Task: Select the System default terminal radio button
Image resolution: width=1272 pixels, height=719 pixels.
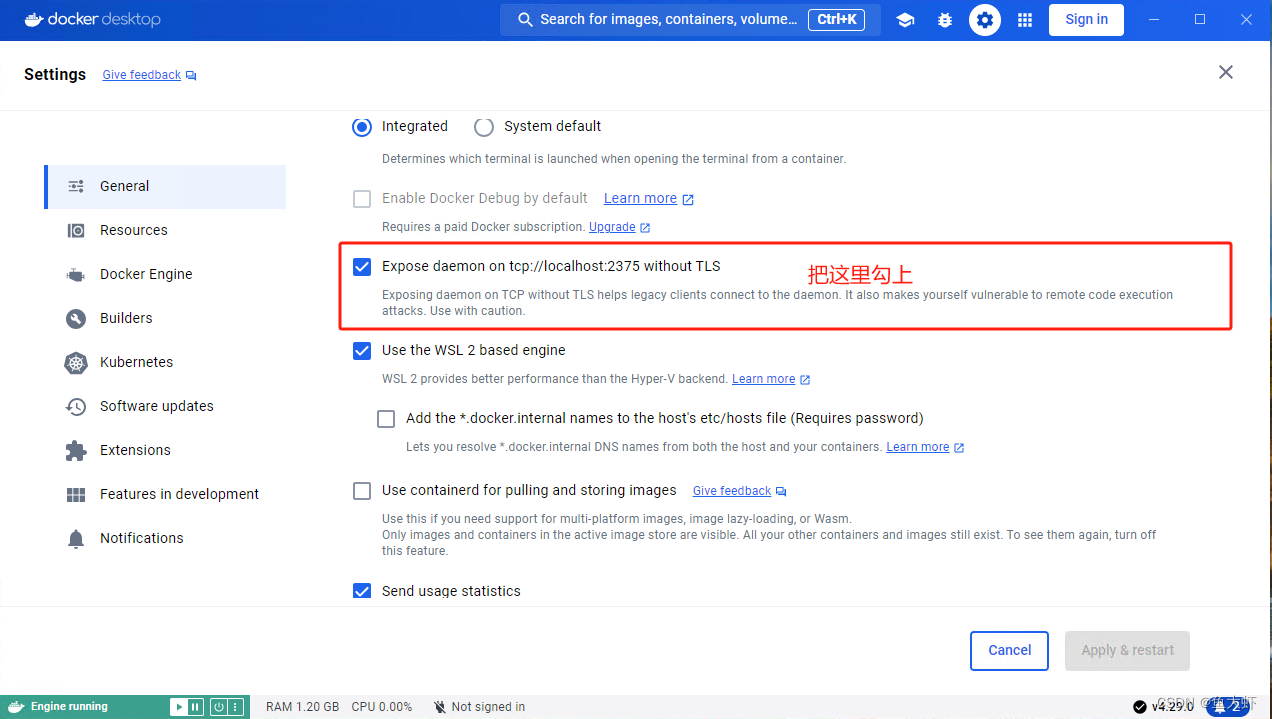Action: click(484, 127)
